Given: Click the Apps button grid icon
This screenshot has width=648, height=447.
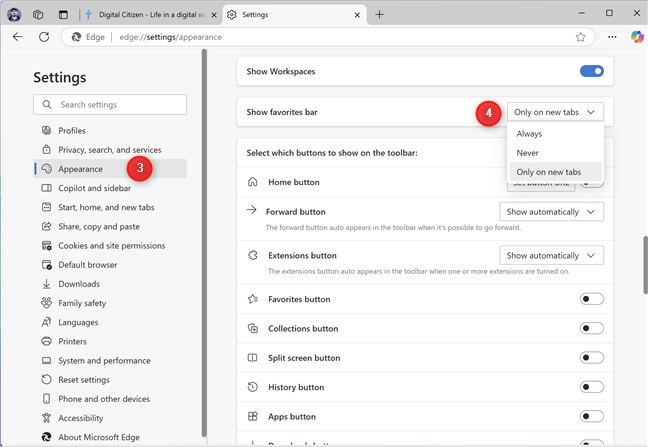Looking at the screenshot, I should point(253,416).
